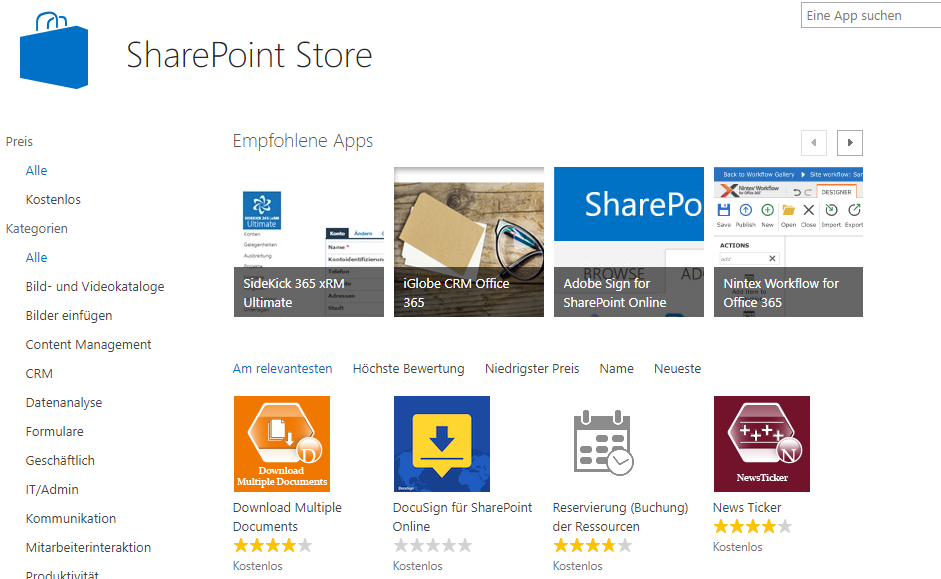The image size is (941, 579).
Task: Open the DocuSign für SharePoint Online icon
Action: coord(441,443)
